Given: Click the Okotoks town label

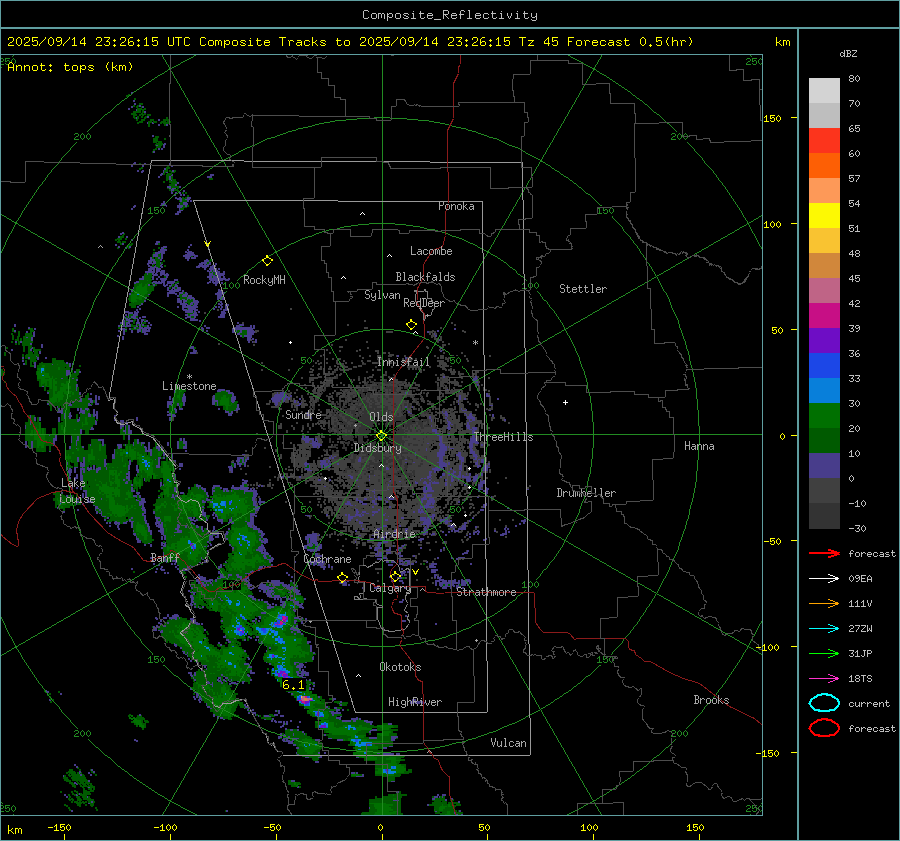Looking at the screenshot, I should (x=400, y=667).
